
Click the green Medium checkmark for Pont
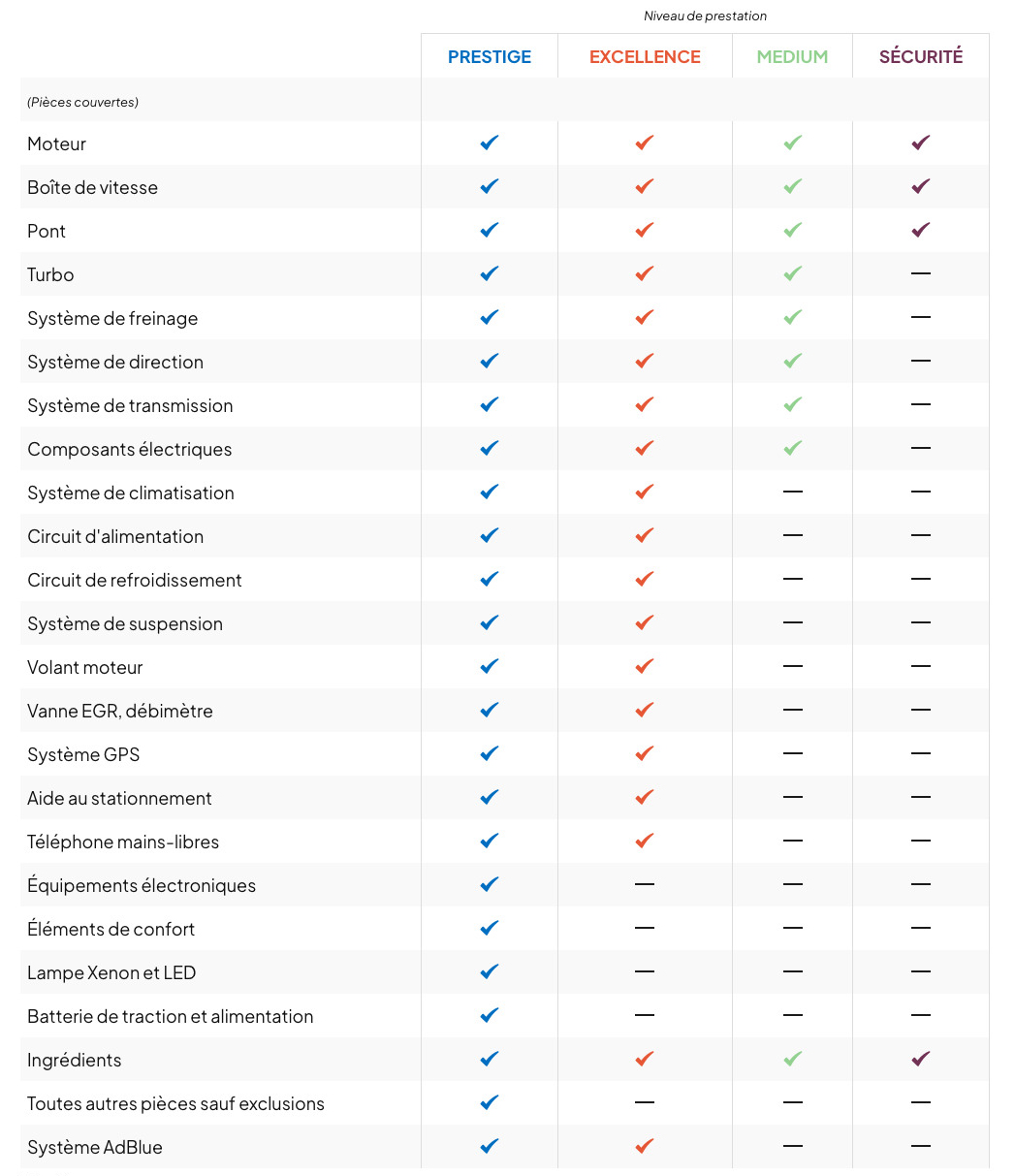(x=793, y=230)
